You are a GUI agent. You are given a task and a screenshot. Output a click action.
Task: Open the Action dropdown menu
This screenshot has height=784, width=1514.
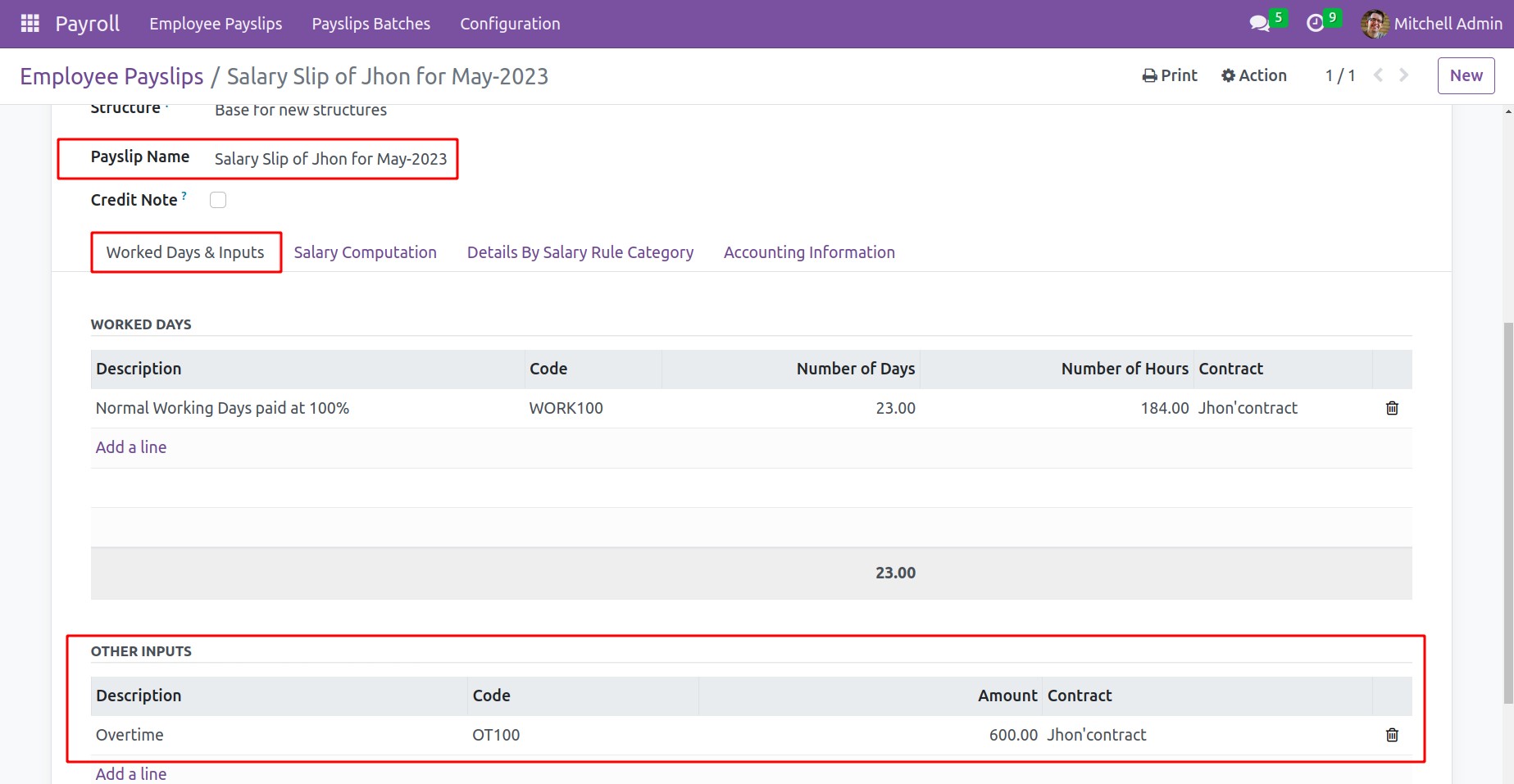click(x=1254, y=75)
